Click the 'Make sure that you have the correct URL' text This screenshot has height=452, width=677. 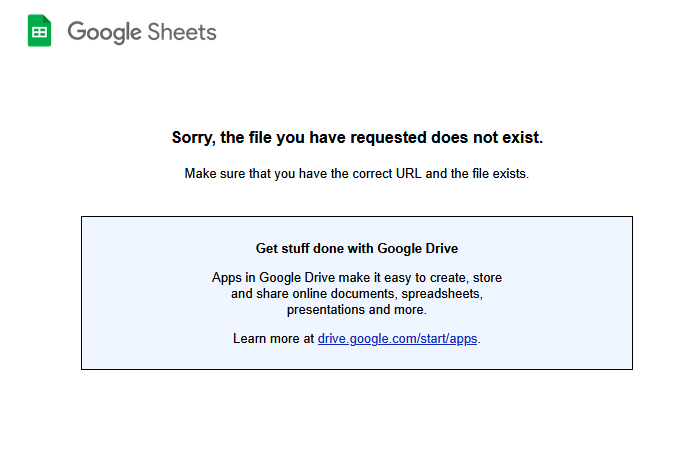(x=357, y=174)
